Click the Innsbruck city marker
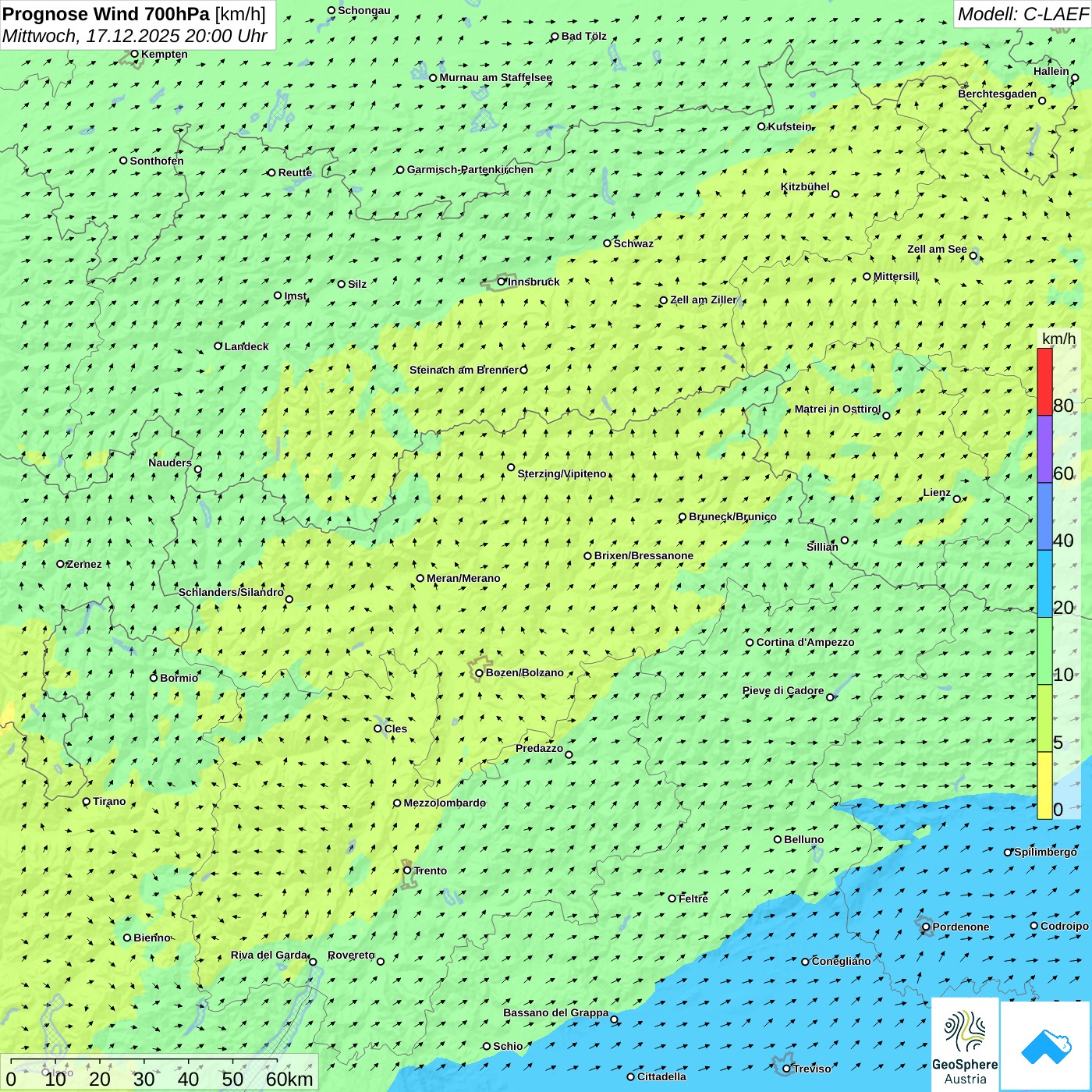 (x=502, y=282)
